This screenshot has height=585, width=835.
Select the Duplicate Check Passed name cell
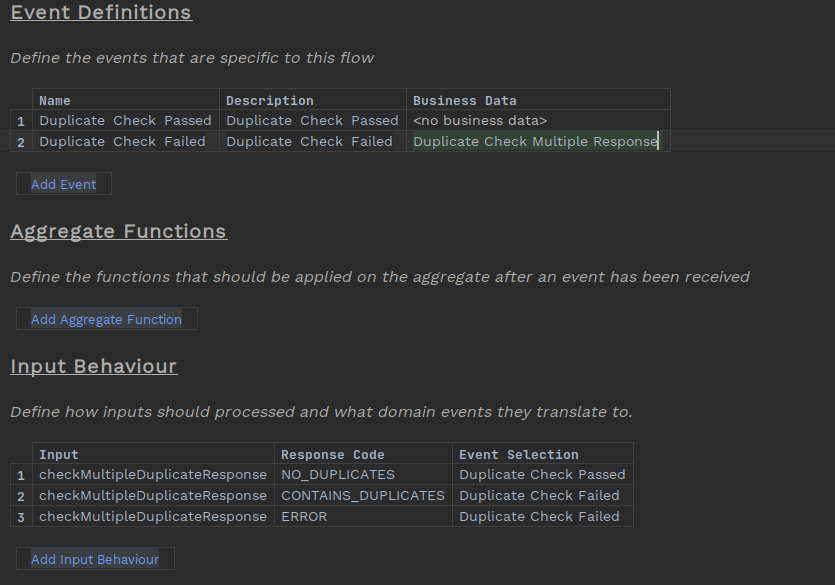click(x=125, y=120)
